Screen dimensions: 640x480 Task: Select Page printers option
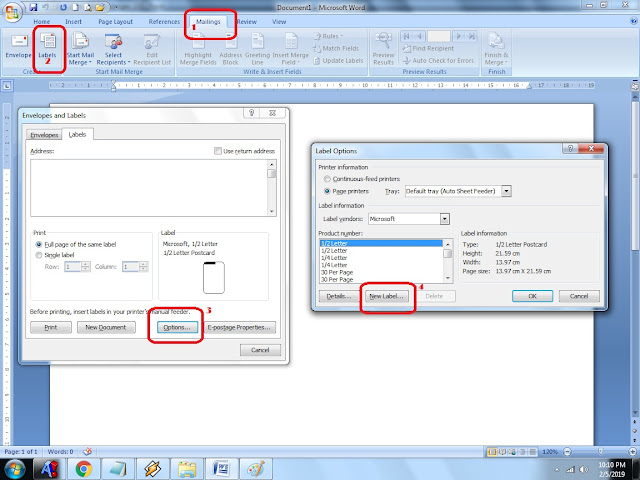327,191
